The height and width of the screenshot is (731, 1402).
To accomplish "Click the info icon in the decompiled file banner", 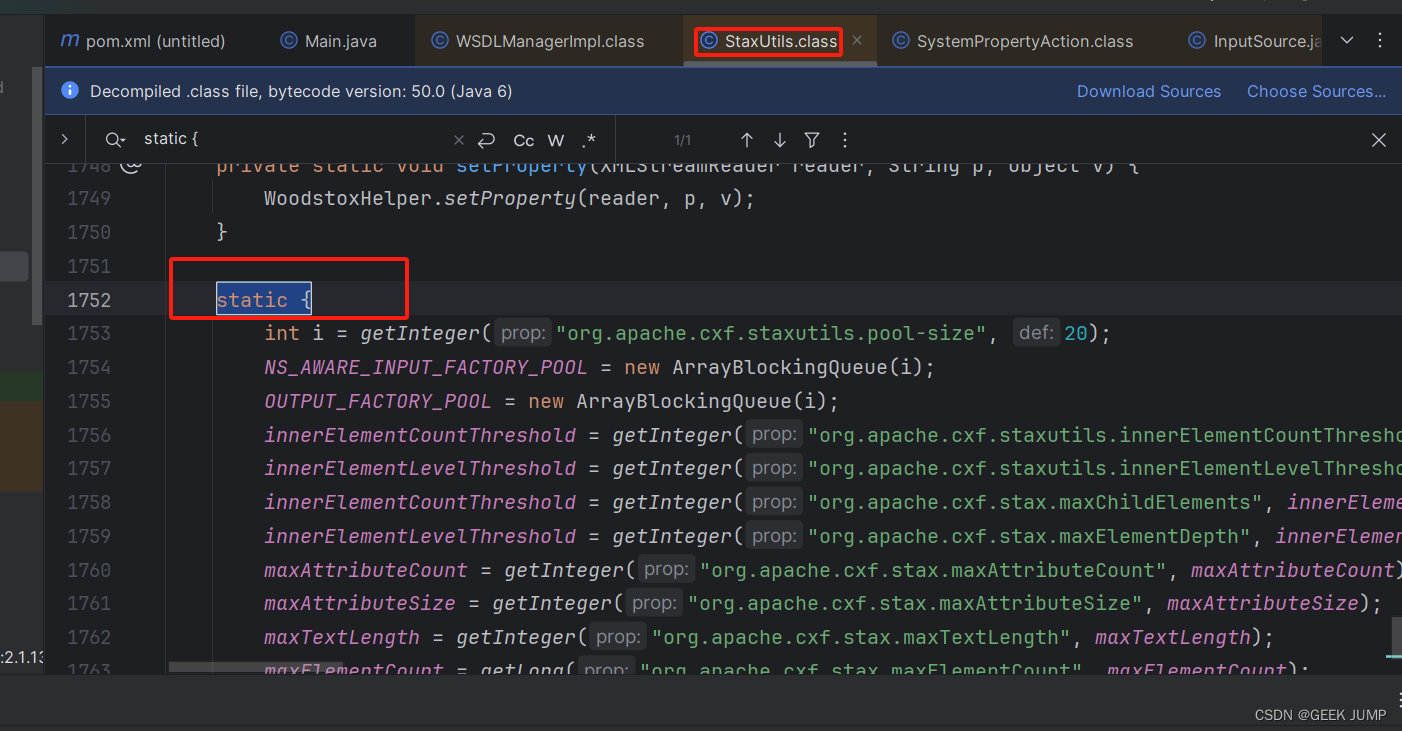I will (69, 90).
